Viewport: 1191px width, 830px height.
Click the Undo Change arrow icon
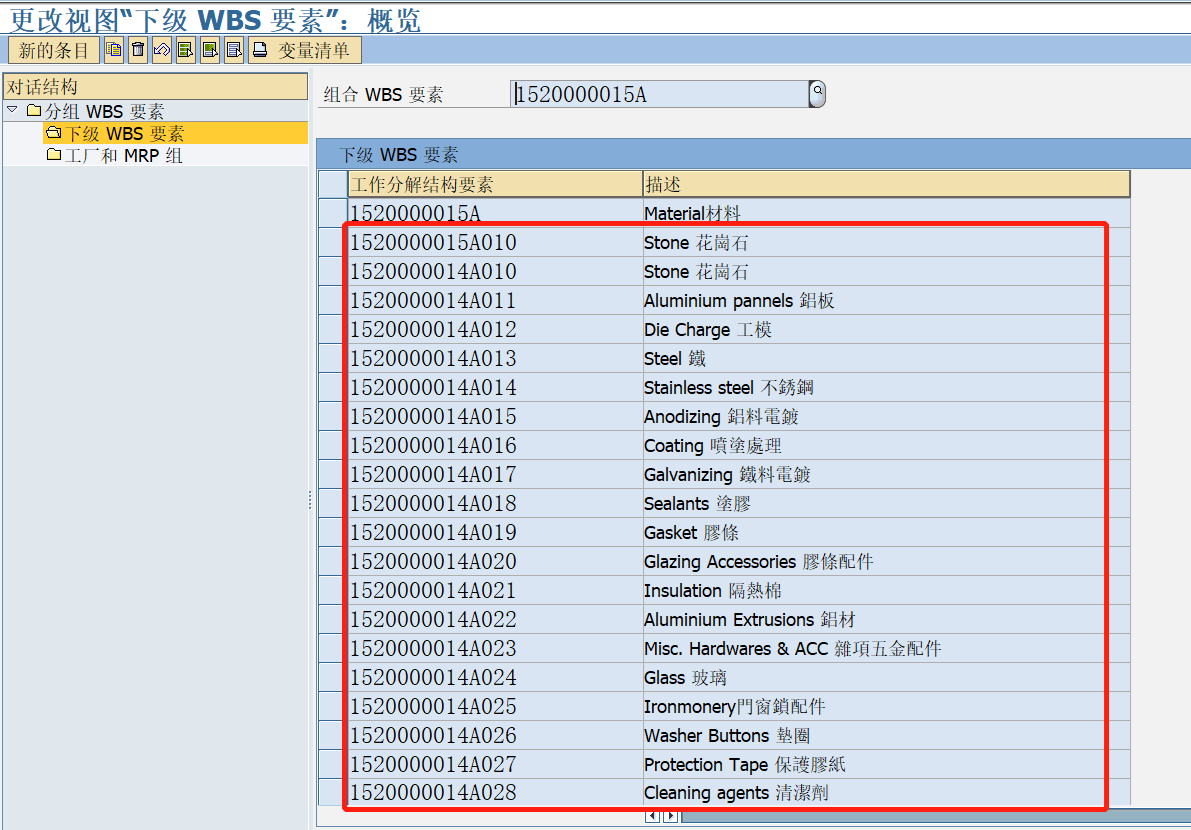[x=162, y=51]
